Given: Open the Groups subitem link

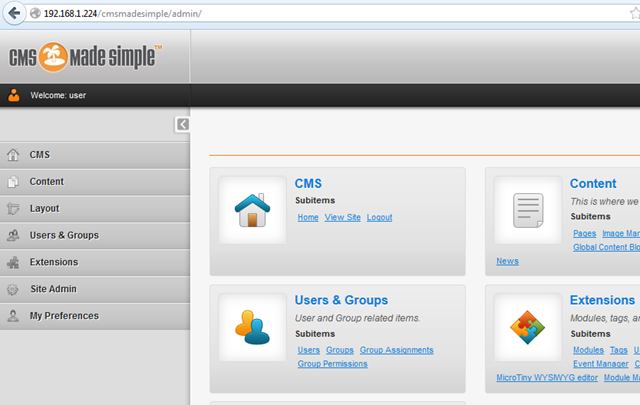Looking at the screenshot, I should 340,350.
